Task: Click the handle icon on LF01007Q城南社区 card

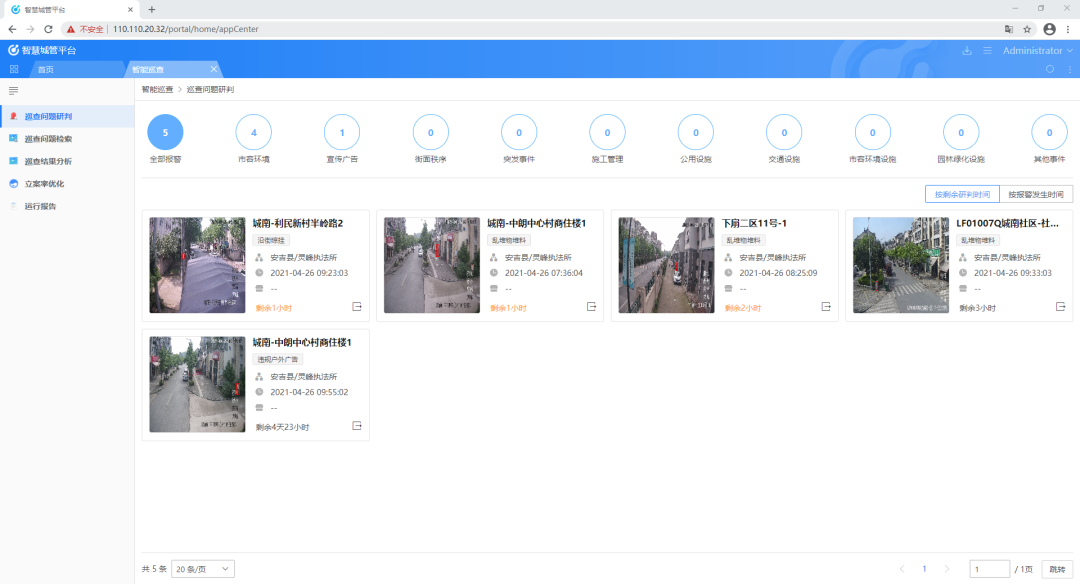Action: (1061, 306)
